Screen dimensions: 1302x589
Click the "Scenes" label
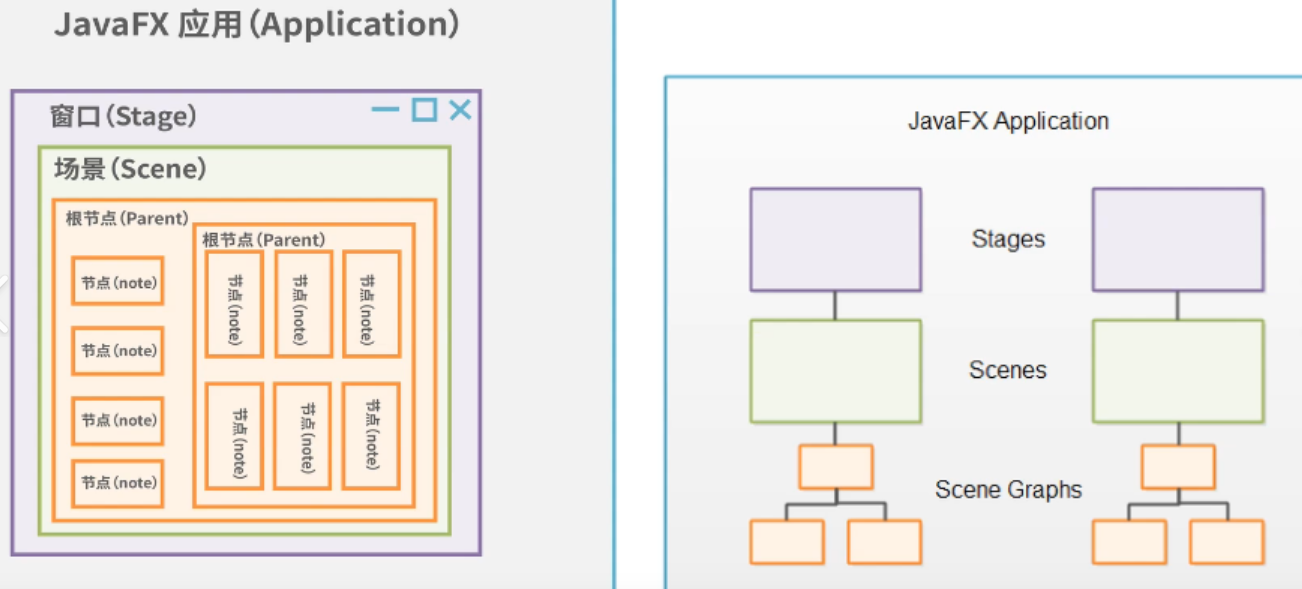pyautogui.click(x=1008, y=370)
